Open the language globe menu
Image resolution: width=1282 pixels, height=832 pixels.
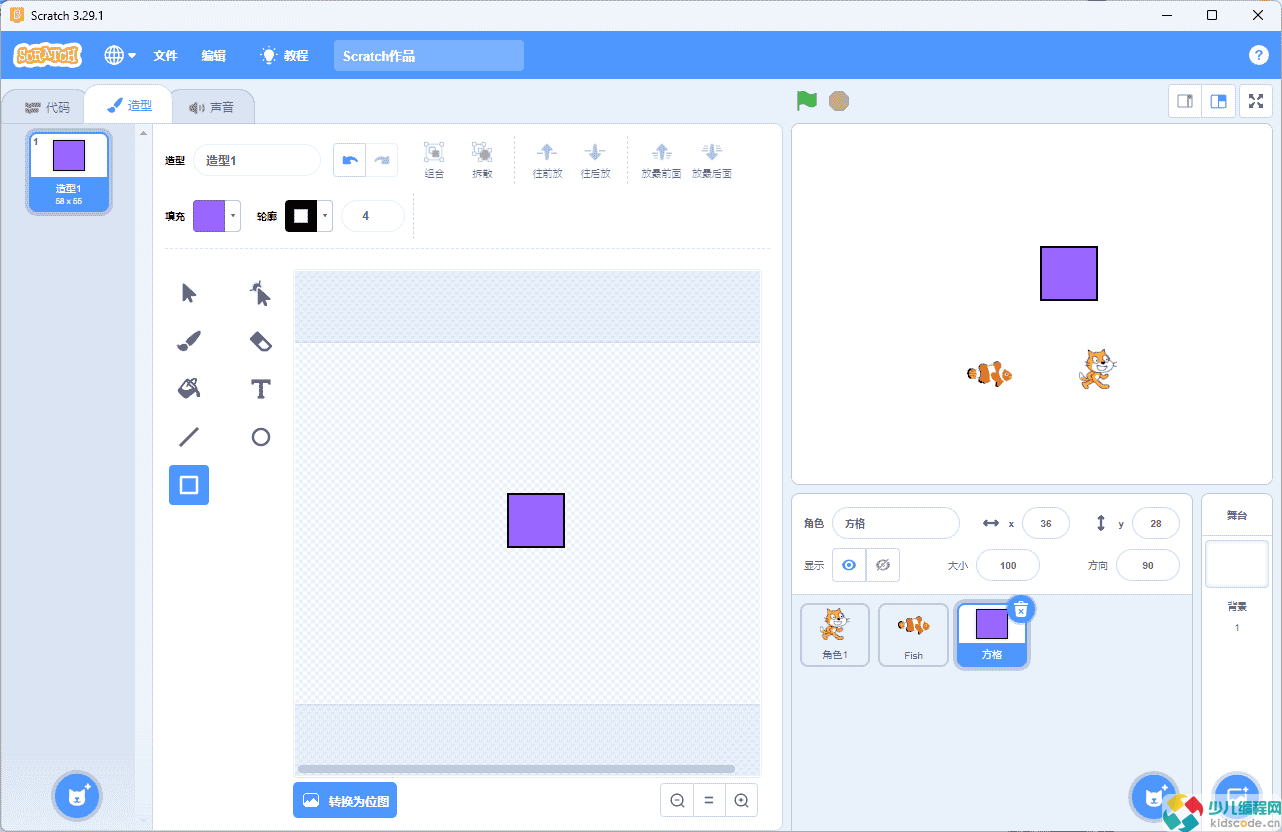pyautogui.click(x=120, y=56)
